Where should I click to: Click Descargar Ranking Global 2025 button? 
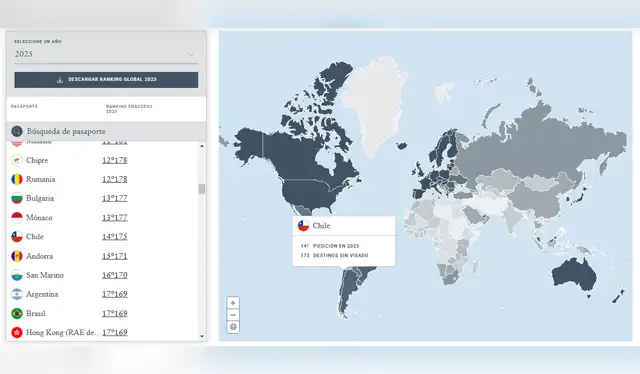click(106, 80)
